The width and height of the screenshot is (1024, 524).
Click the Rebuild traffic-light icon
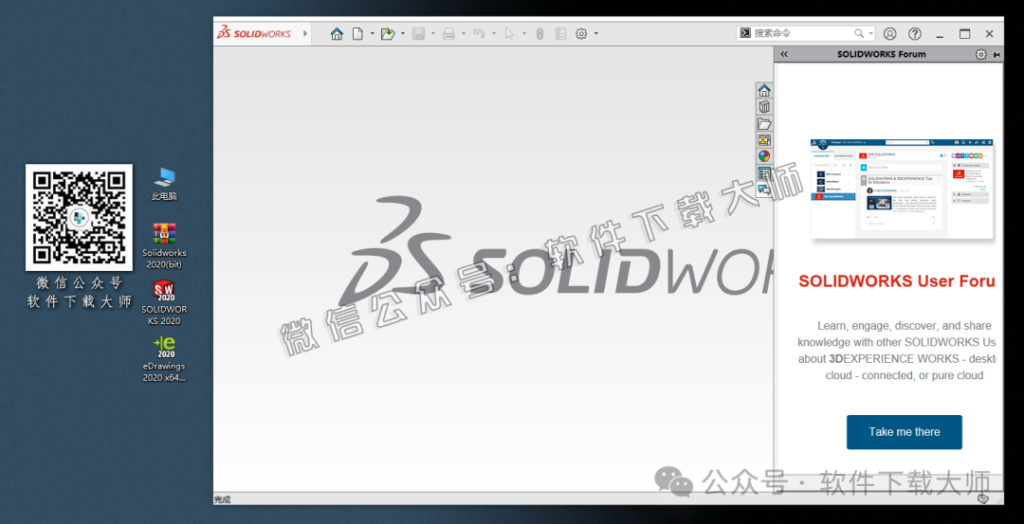point(539,34)
